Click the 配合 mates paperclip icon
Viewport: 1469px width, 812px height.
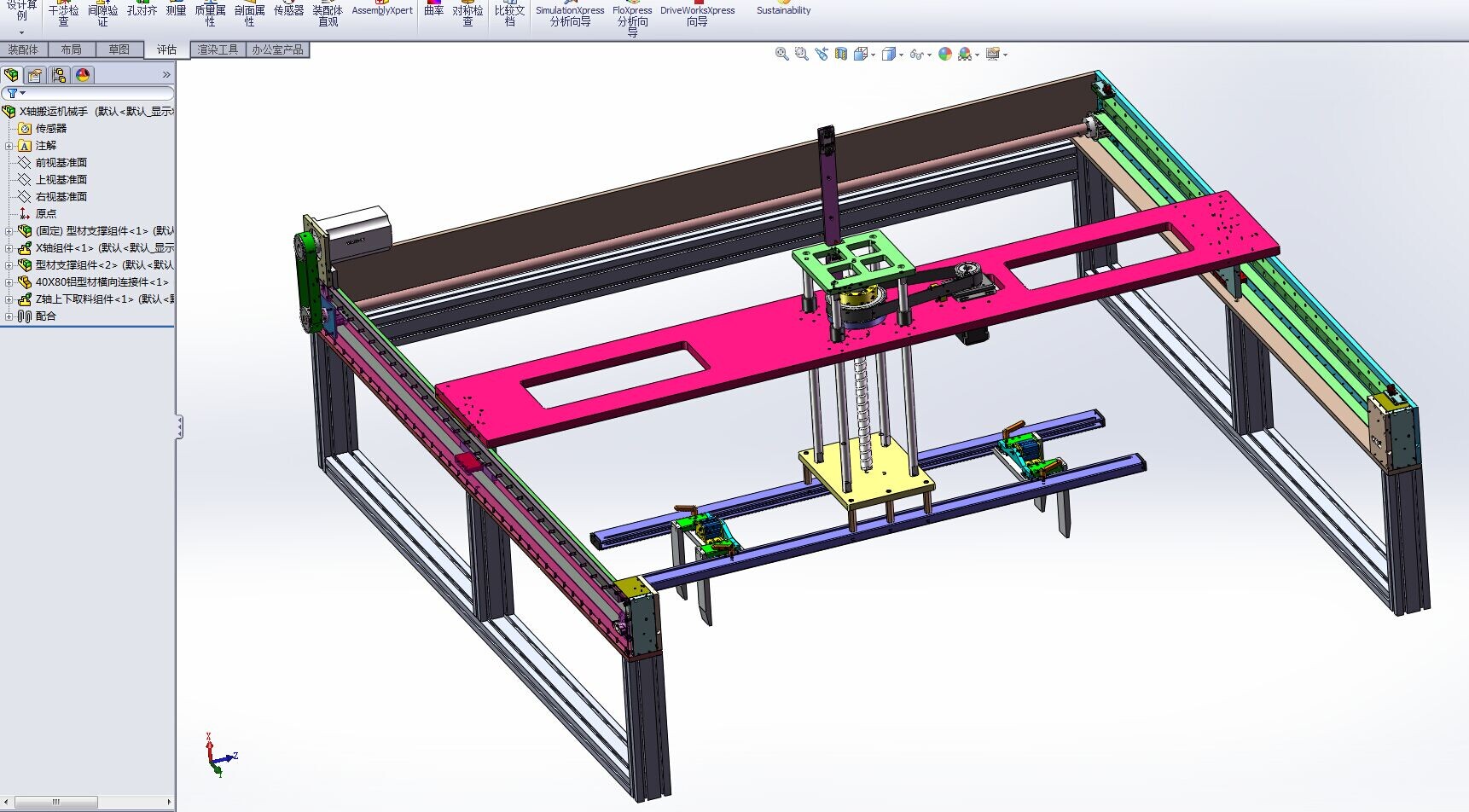tap(25, 316)
